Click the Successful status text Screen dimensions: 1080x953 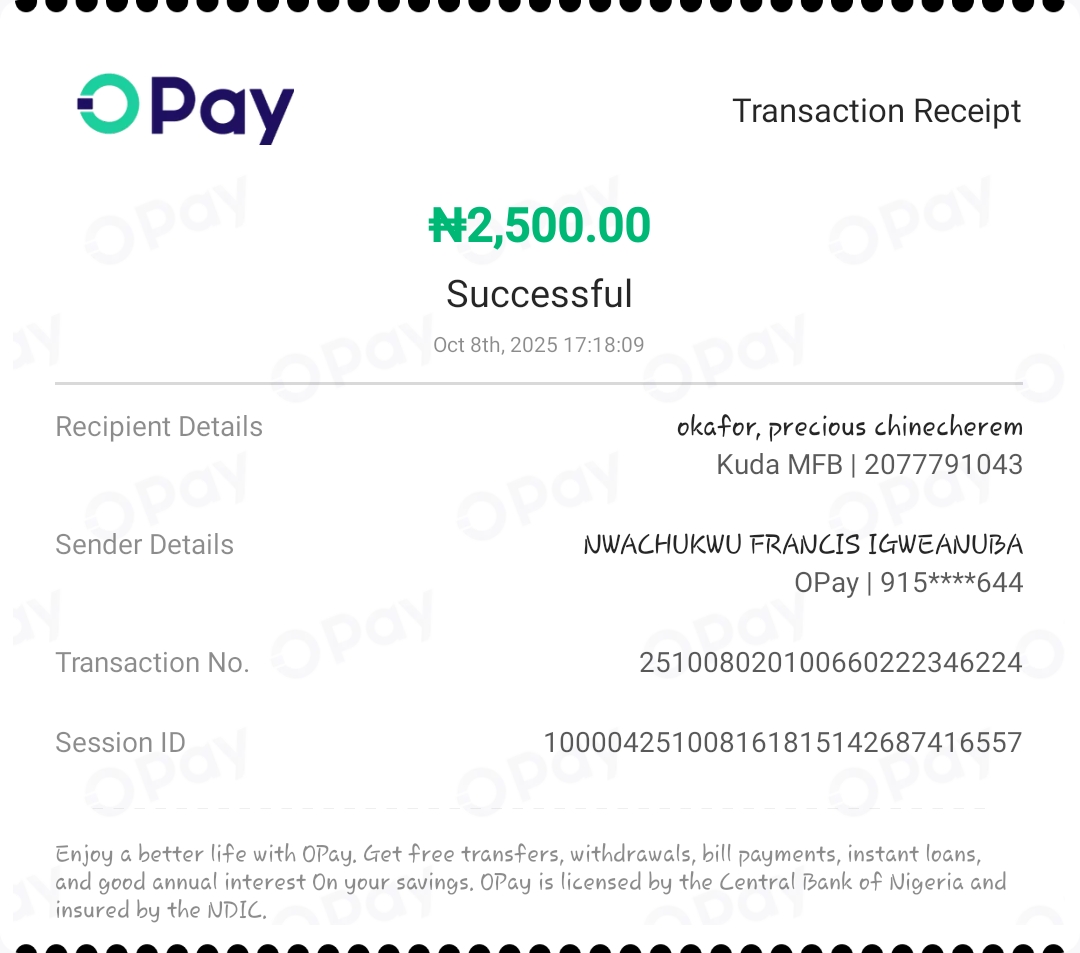click(x=539, y=294)
